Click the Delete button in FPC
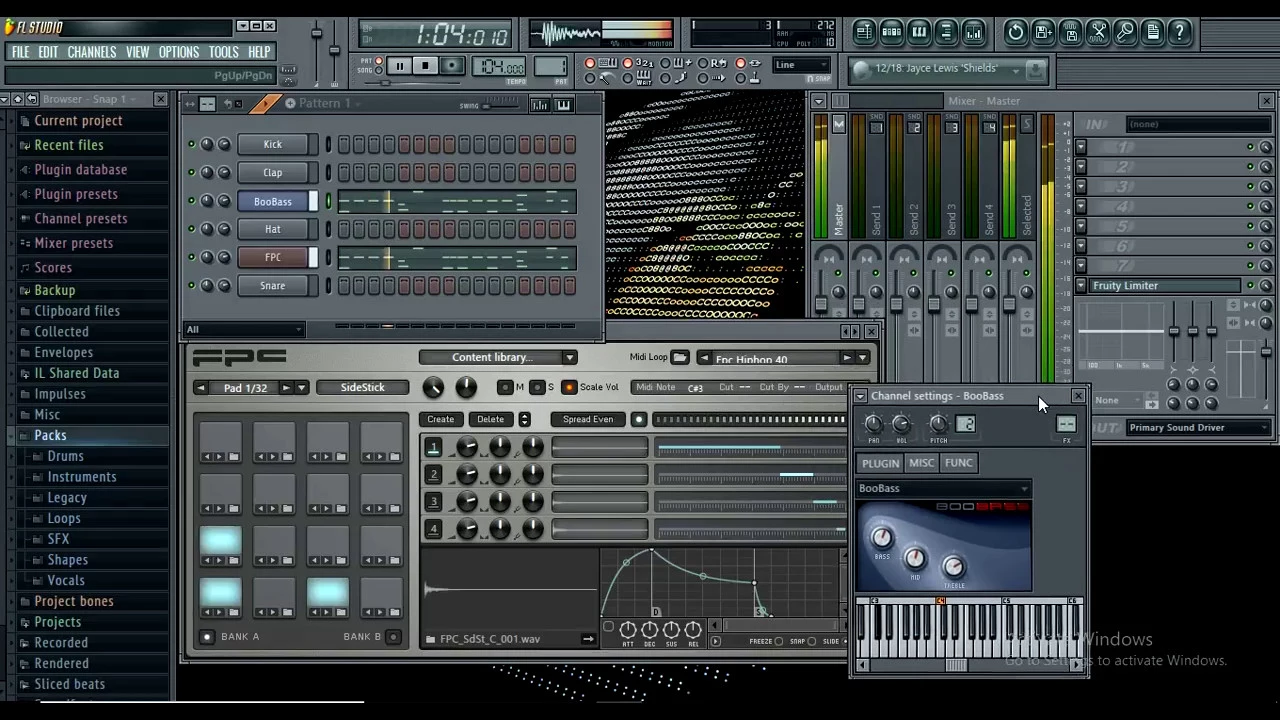 pyautogui.click(x=490, y=419)
